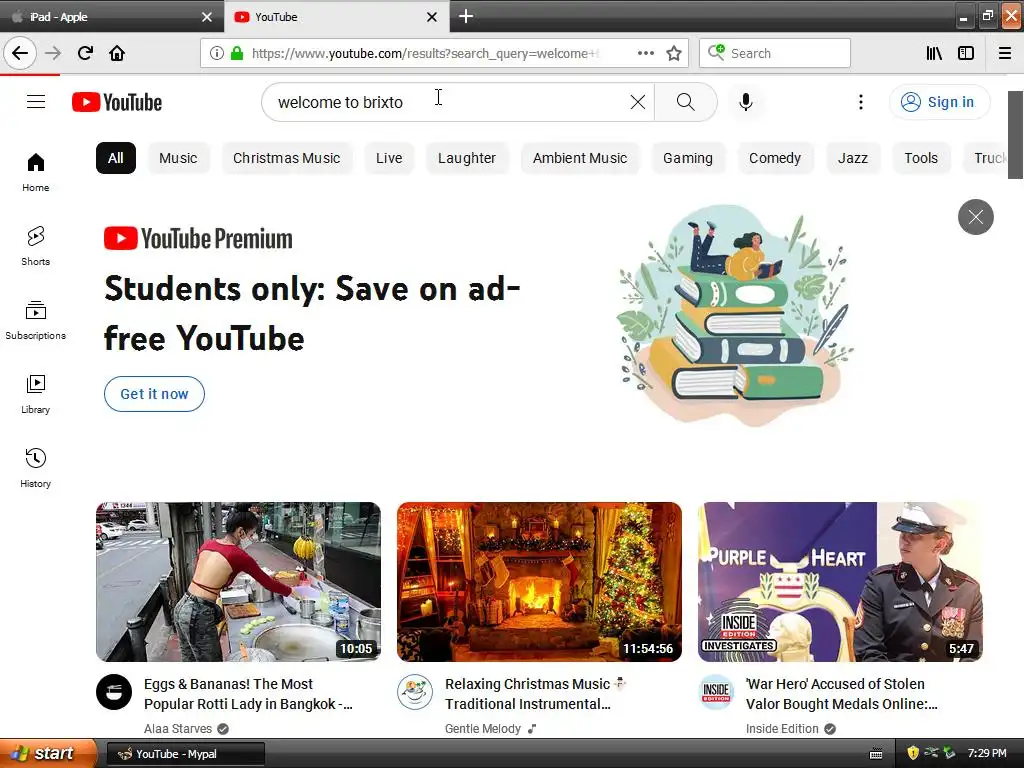Toggle the browser sidebar view icon
Image resolution: width=1024 pixels, height=768 pixels.
coord(965,53)
